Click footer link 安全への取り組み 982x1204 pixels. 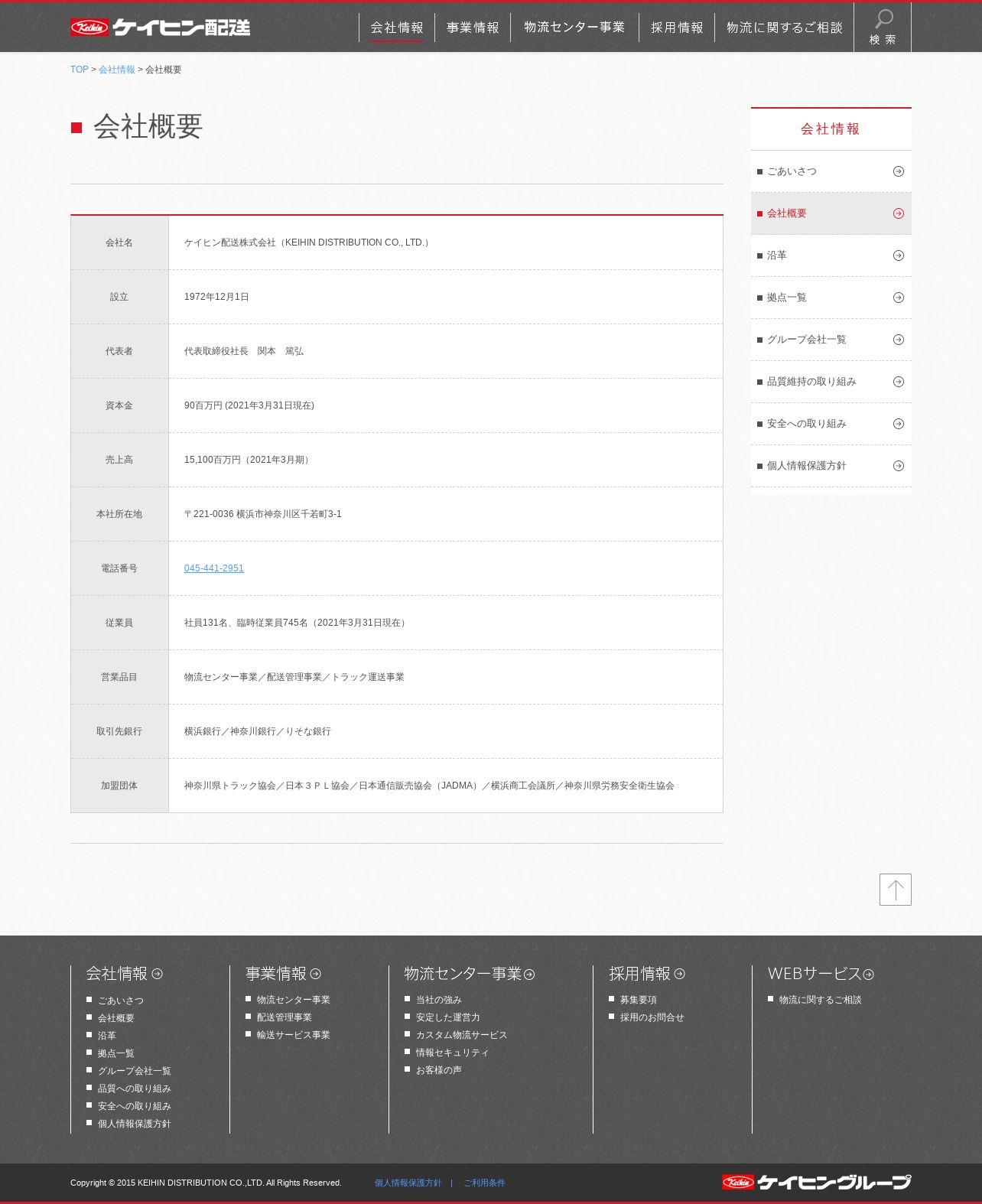(x=135, y=1106)
